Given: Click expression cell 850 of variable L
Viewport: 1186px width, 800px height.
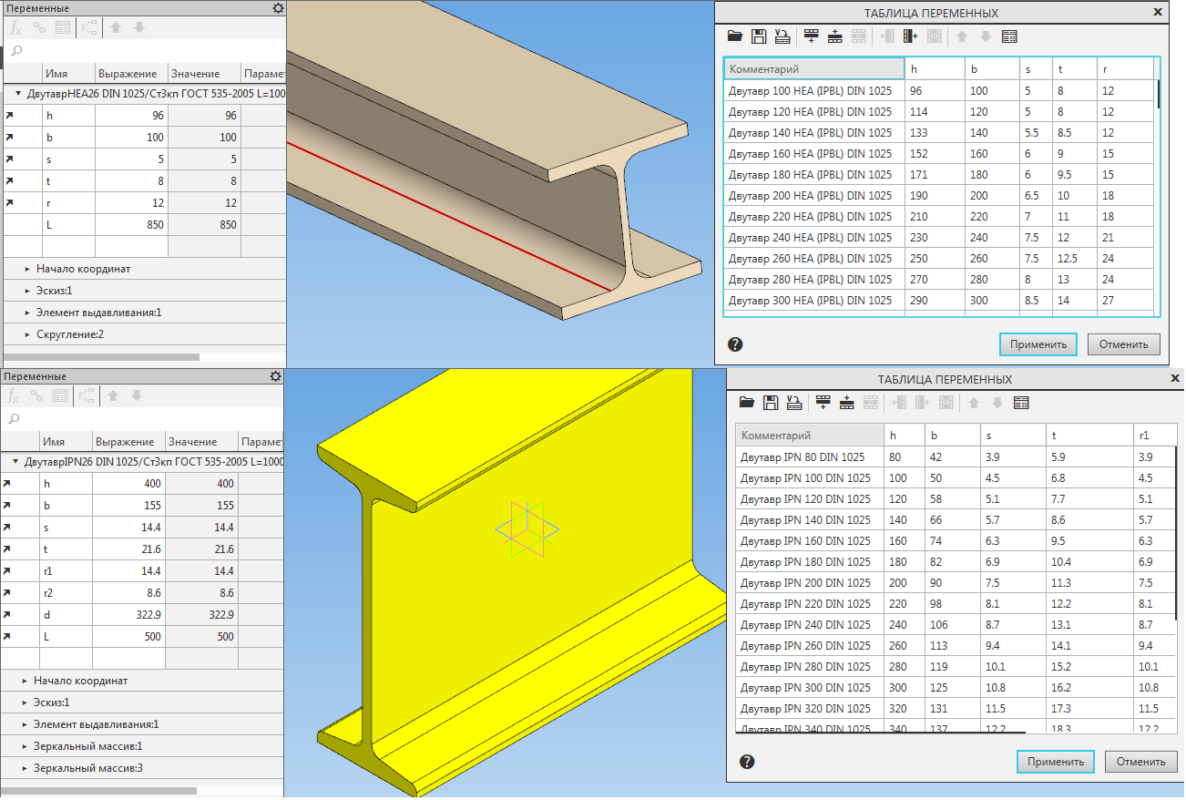Looking at the screenshot, I should (131, 225).
